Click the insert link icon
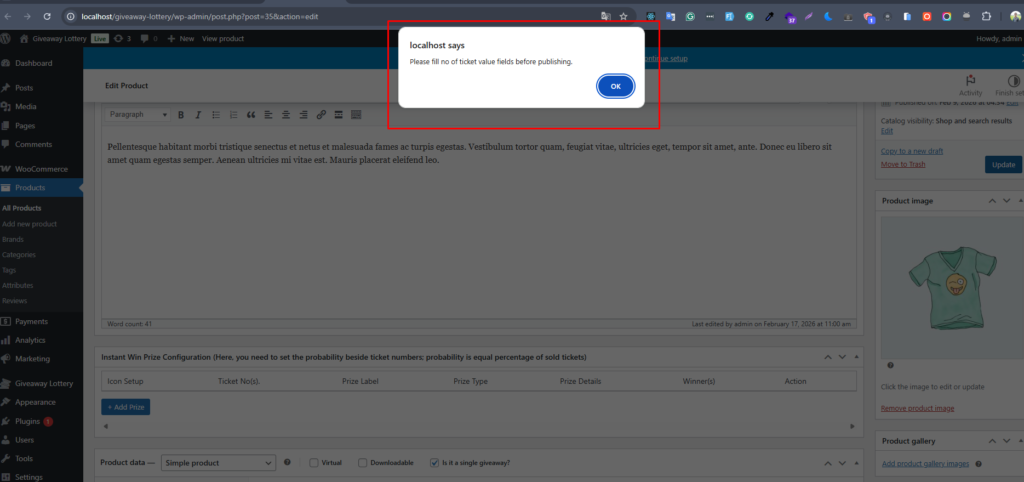The height and width of the screenshot is (482, 1024). click(x=321, y=115)
